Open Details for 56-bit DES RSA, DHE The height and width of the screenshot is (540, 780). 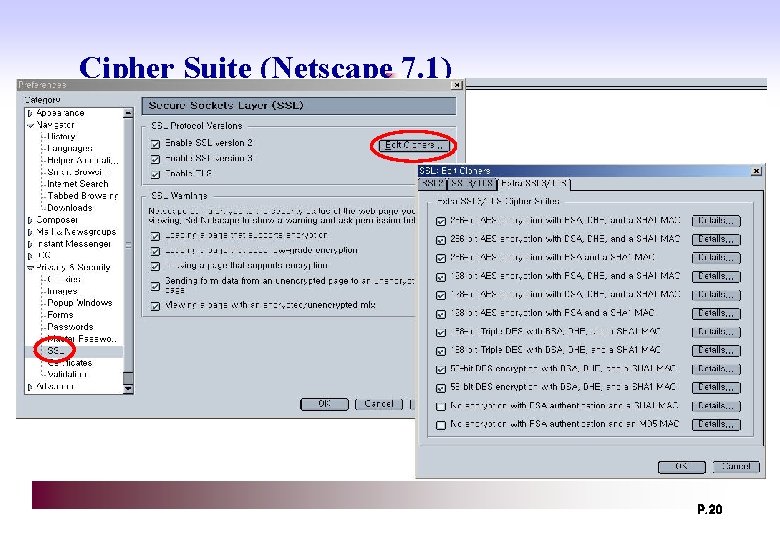pyautogui.click(x=716, y=369)
